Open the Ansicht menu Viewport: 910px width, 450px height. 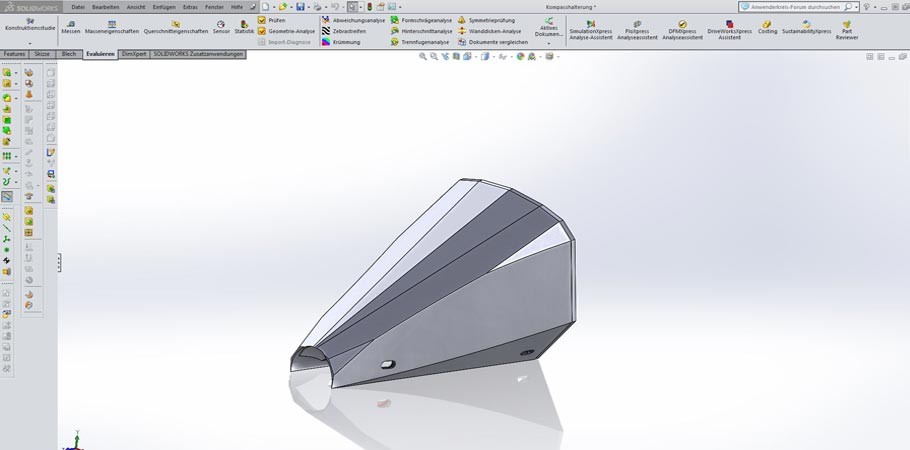click(136, 7)
